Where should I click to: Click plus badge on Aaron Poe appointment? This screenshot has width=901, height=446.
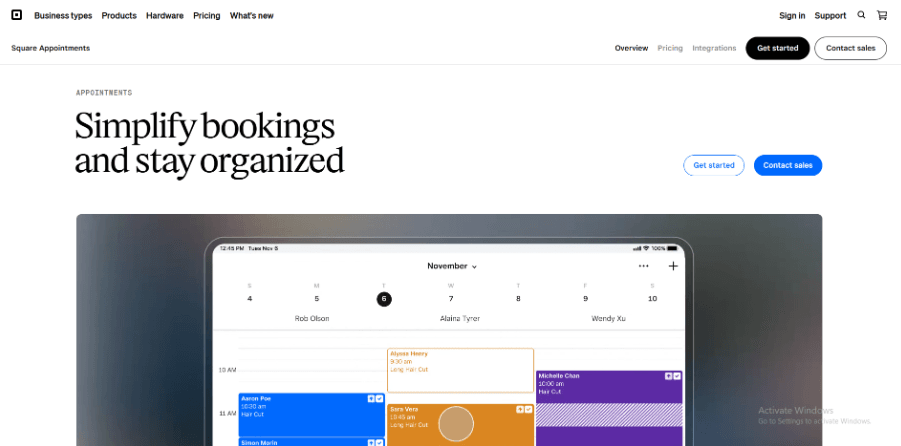[371, 398]
